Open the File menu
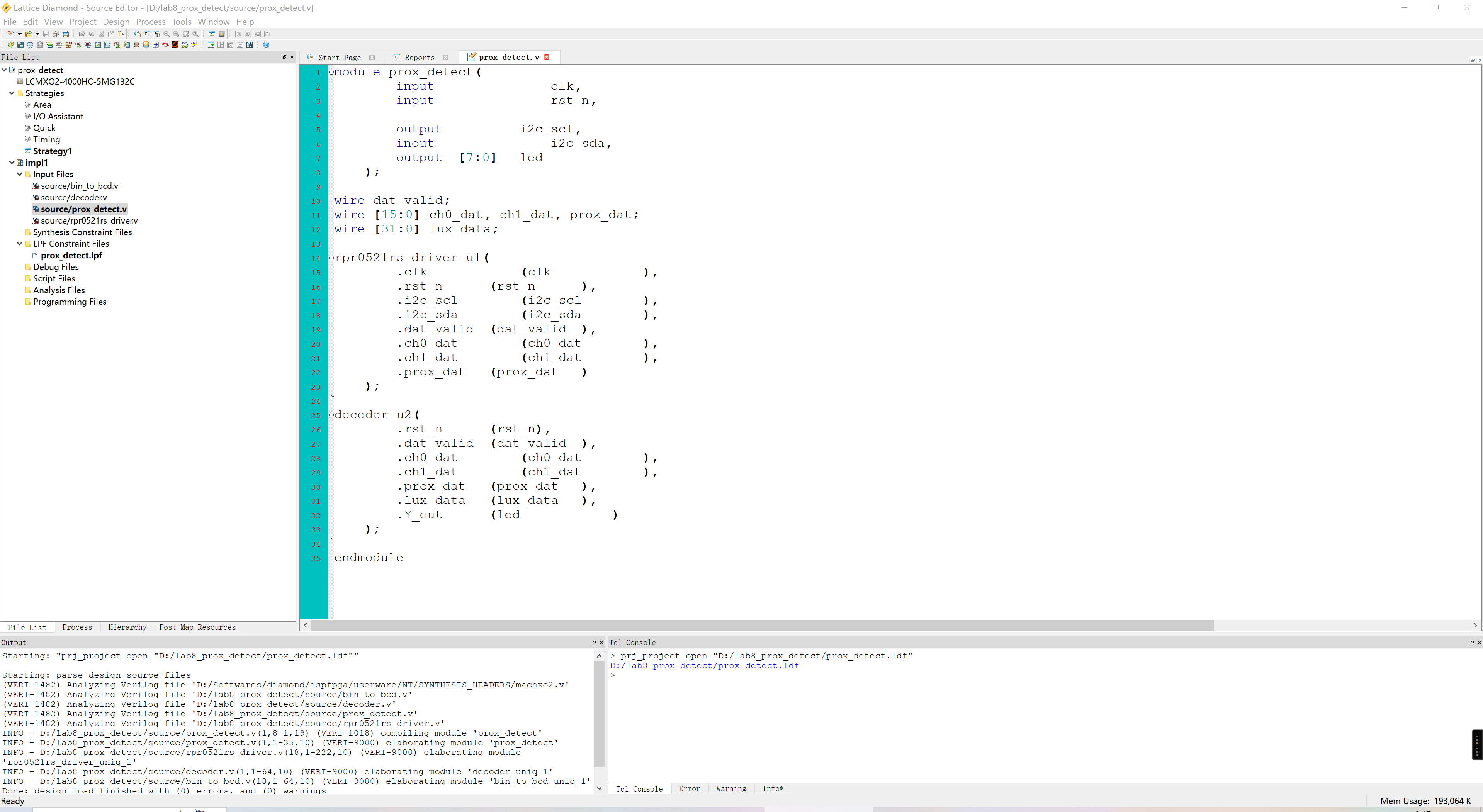Viewport: 1483px width, 812px height. pos(10,21)
